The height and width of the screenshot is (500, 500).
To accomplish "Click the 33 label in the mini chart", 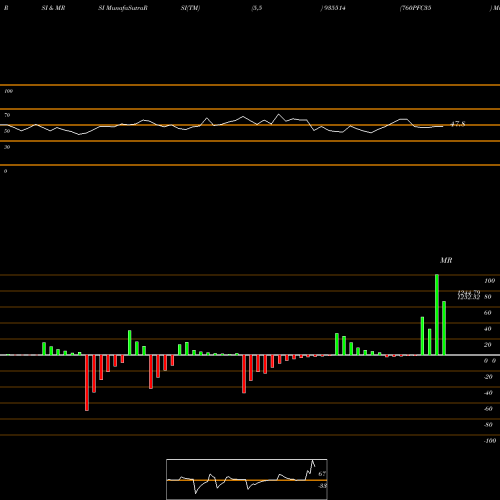I will pos(322,486).
